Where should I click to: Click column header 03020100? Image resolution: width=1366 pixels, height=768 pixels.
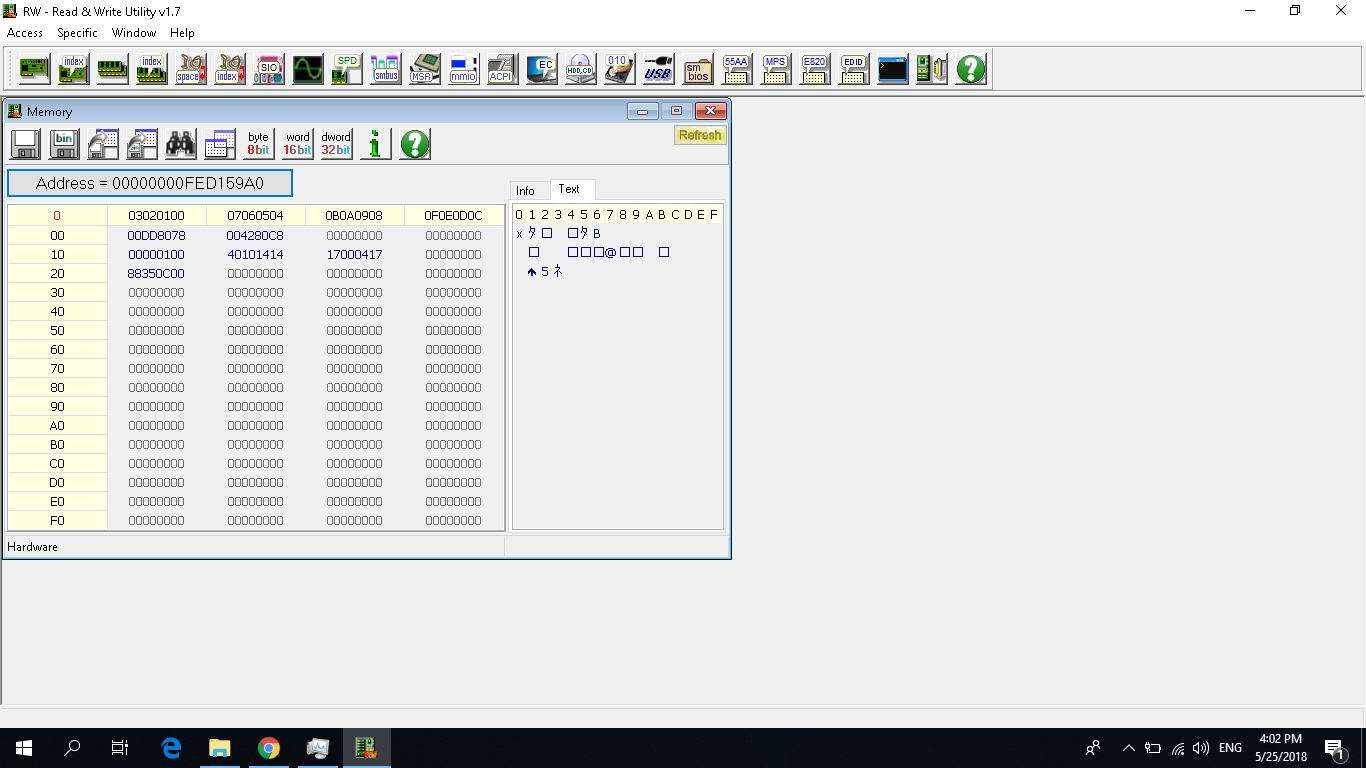156,215
